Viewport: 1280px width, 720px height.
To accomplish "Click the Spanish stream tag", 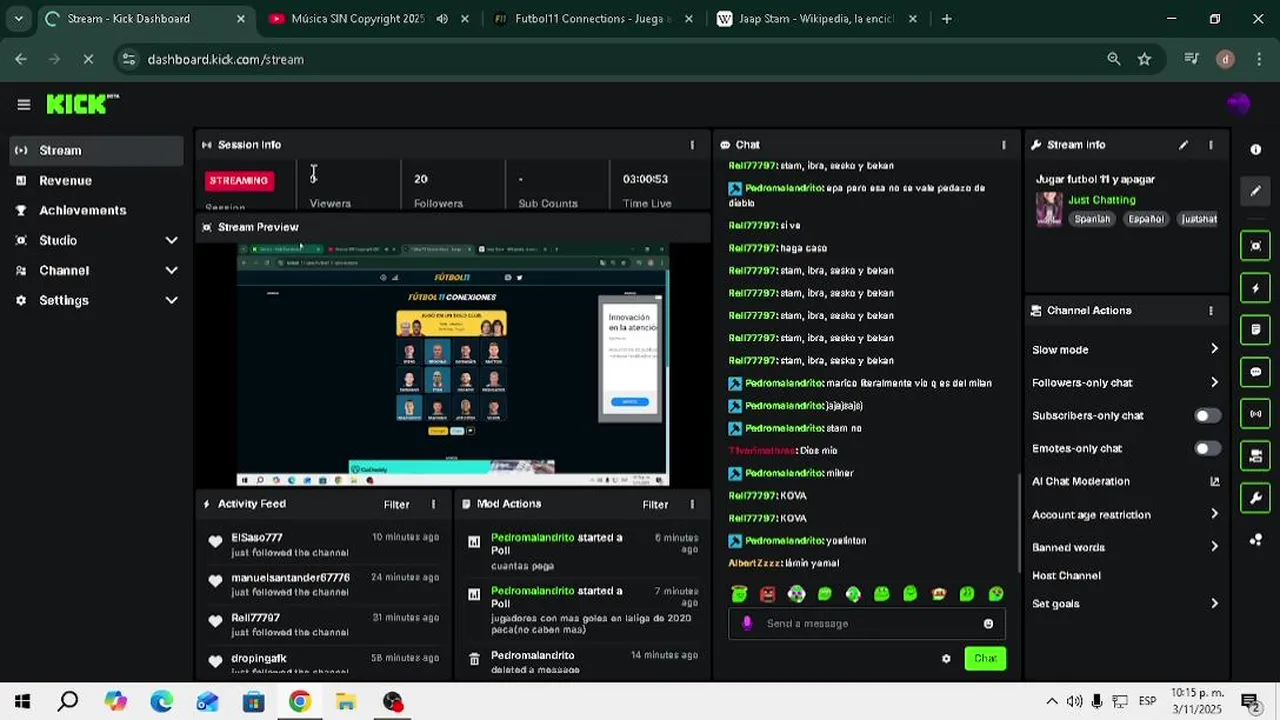I will (x=1092, y=219).
